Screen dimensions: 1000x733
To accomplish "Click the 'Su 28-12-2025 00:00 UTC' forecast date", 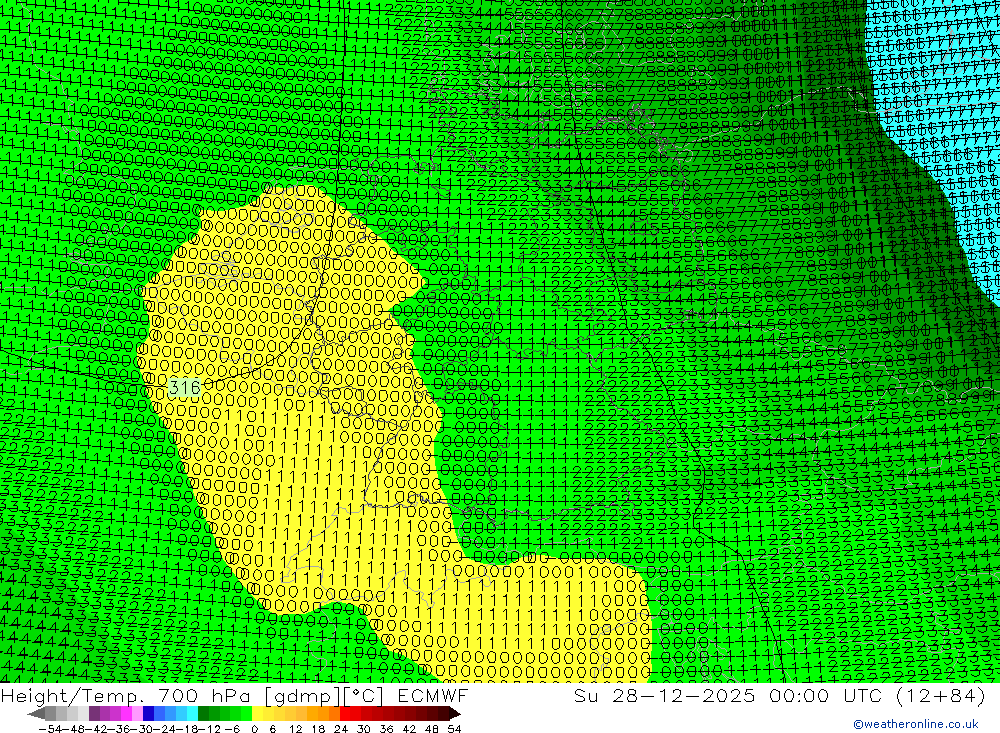I will [x=728, y=695].
